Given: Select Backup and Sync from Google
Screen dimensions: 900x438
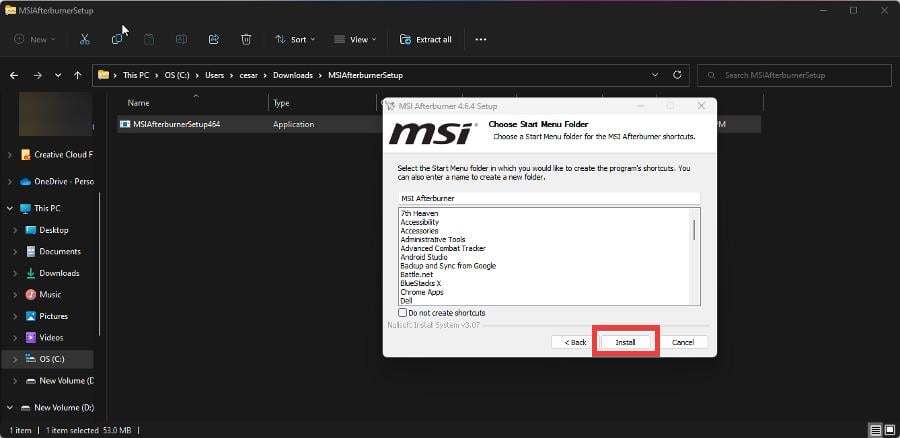Looking at the screenshot, I should click(x=448, y=266).
